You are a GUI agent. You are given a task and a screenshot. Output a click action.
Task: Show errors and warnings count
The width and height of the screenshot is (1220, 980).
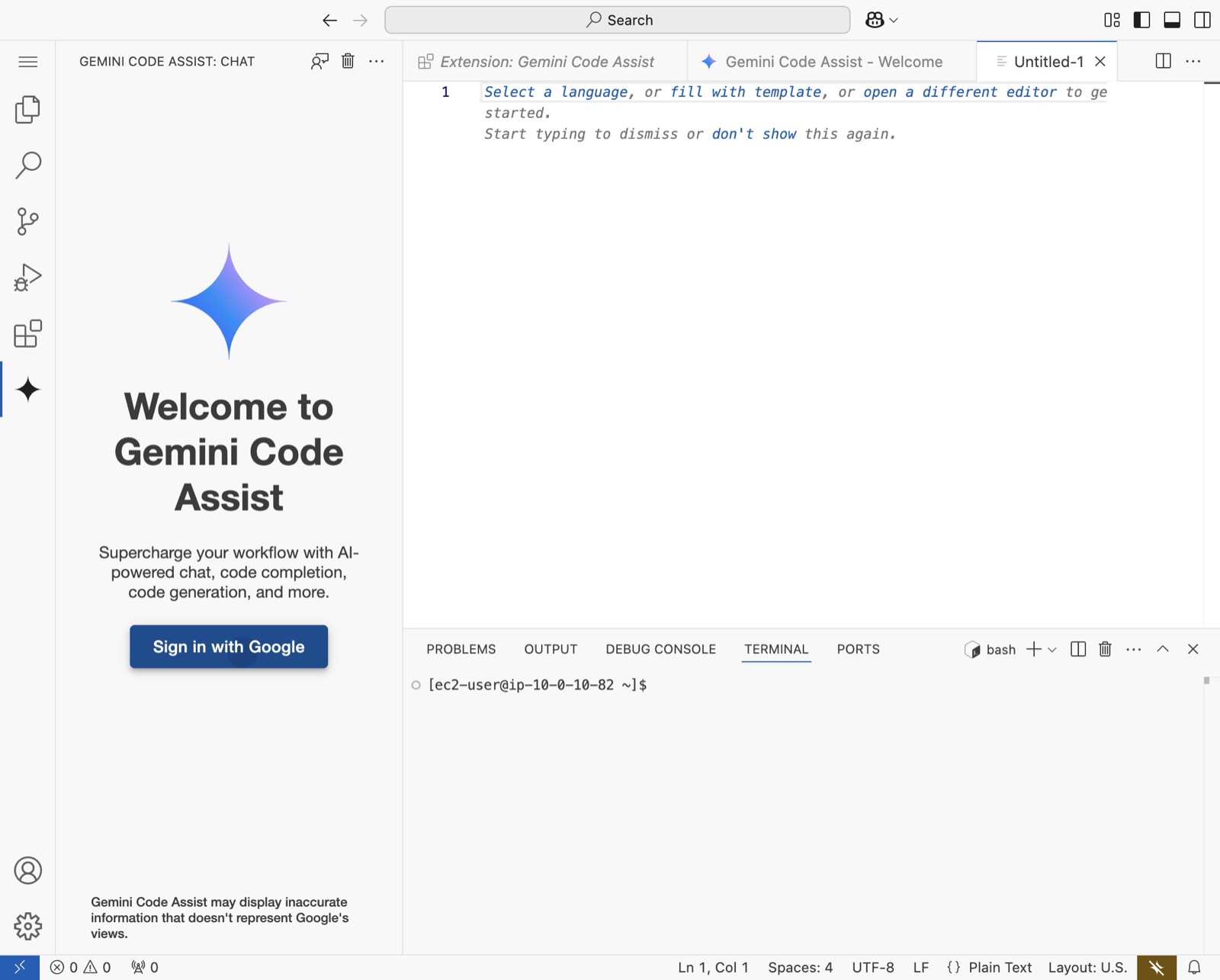tap(81, 967)
